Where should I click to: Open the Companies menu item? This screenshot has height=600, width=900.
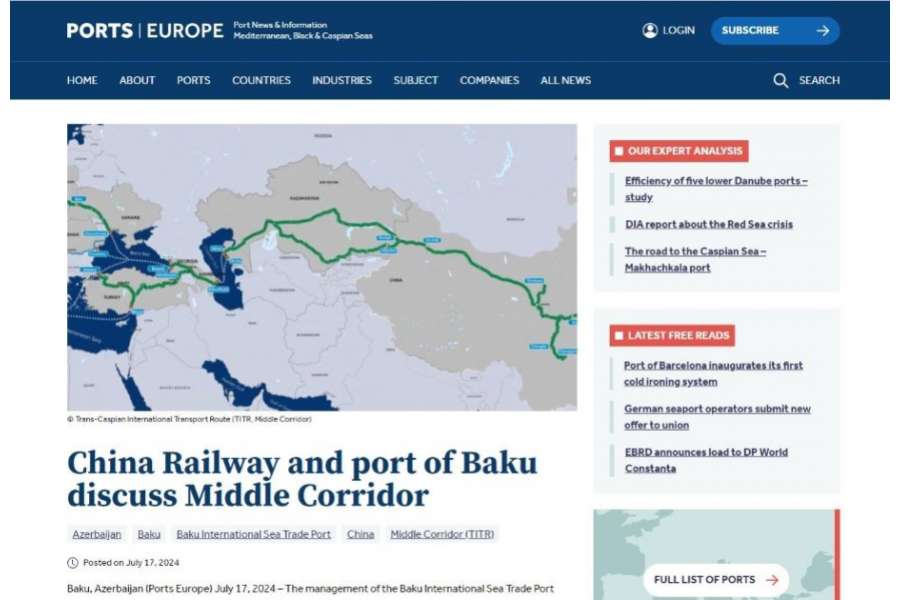[x=489, y=80]
